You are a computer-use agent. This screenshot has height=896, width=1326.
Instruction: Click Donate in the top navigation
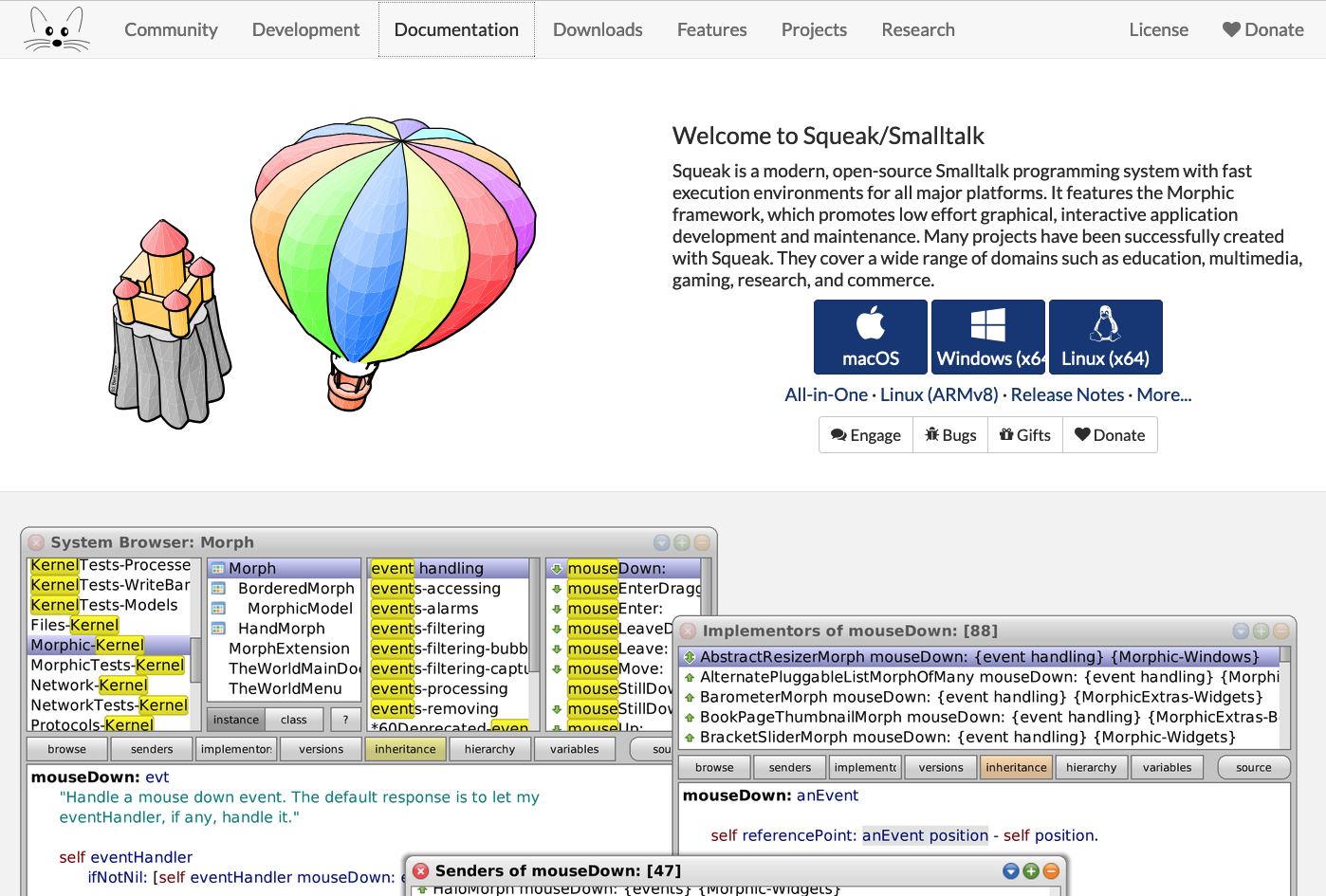click(1262, 29)
